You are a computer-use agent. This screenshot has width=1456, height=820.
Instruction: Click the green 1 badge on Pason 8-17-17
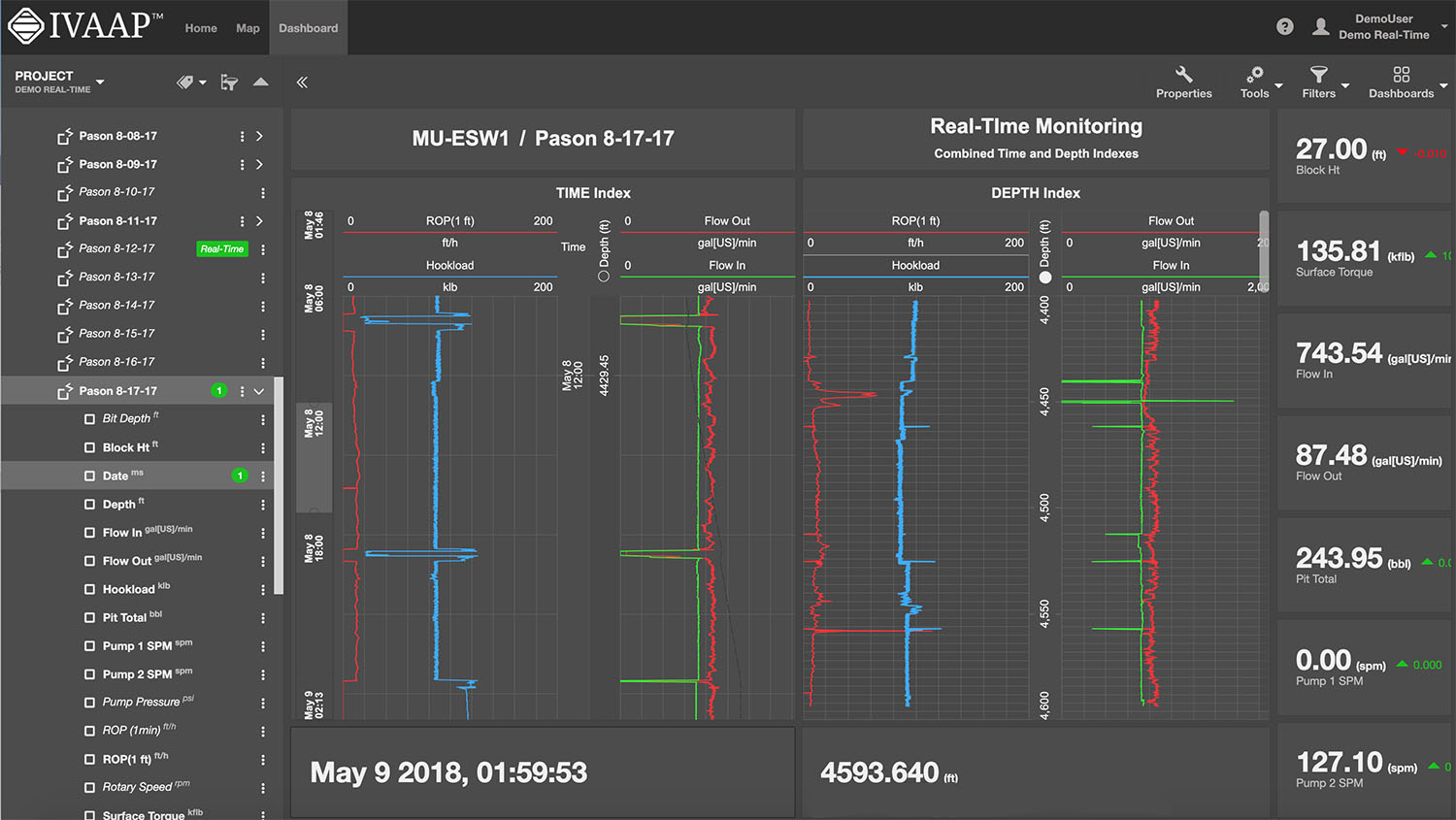click(x=219, y=391)
